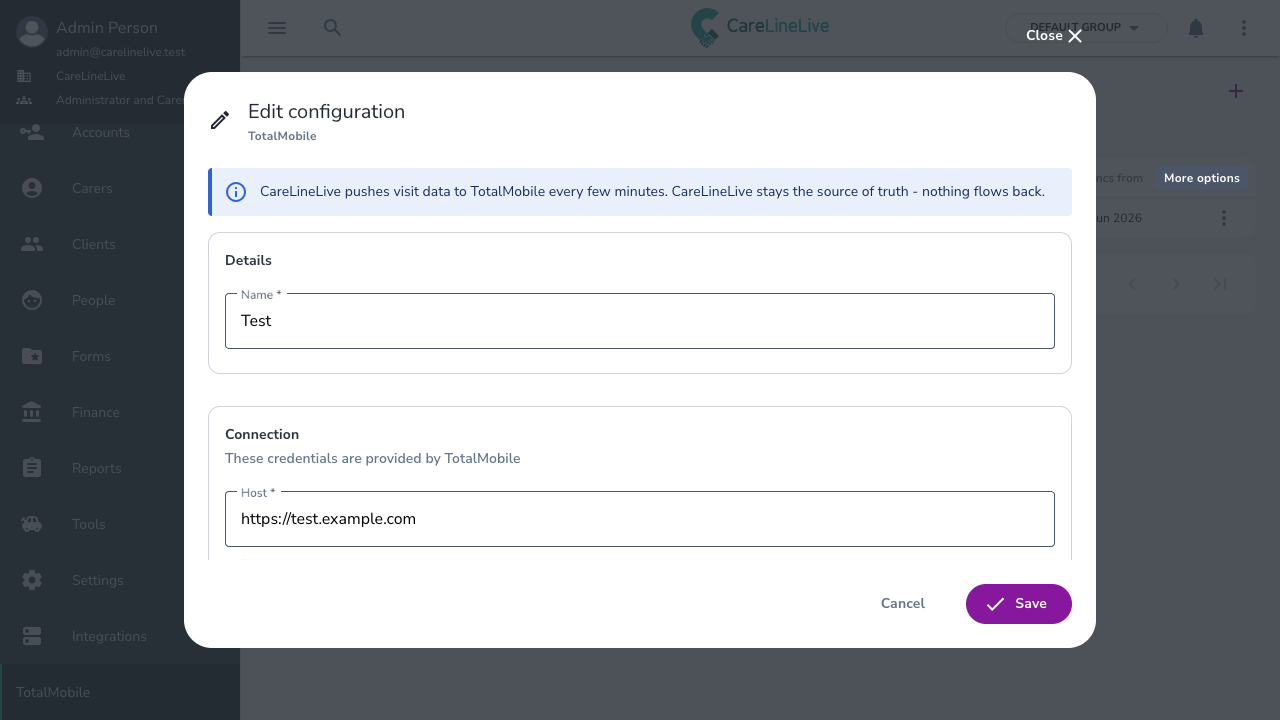The width and height of the screenshot is (1280, 720).
Task: Open Clients in the sidebar
Action: click(120, 244)
